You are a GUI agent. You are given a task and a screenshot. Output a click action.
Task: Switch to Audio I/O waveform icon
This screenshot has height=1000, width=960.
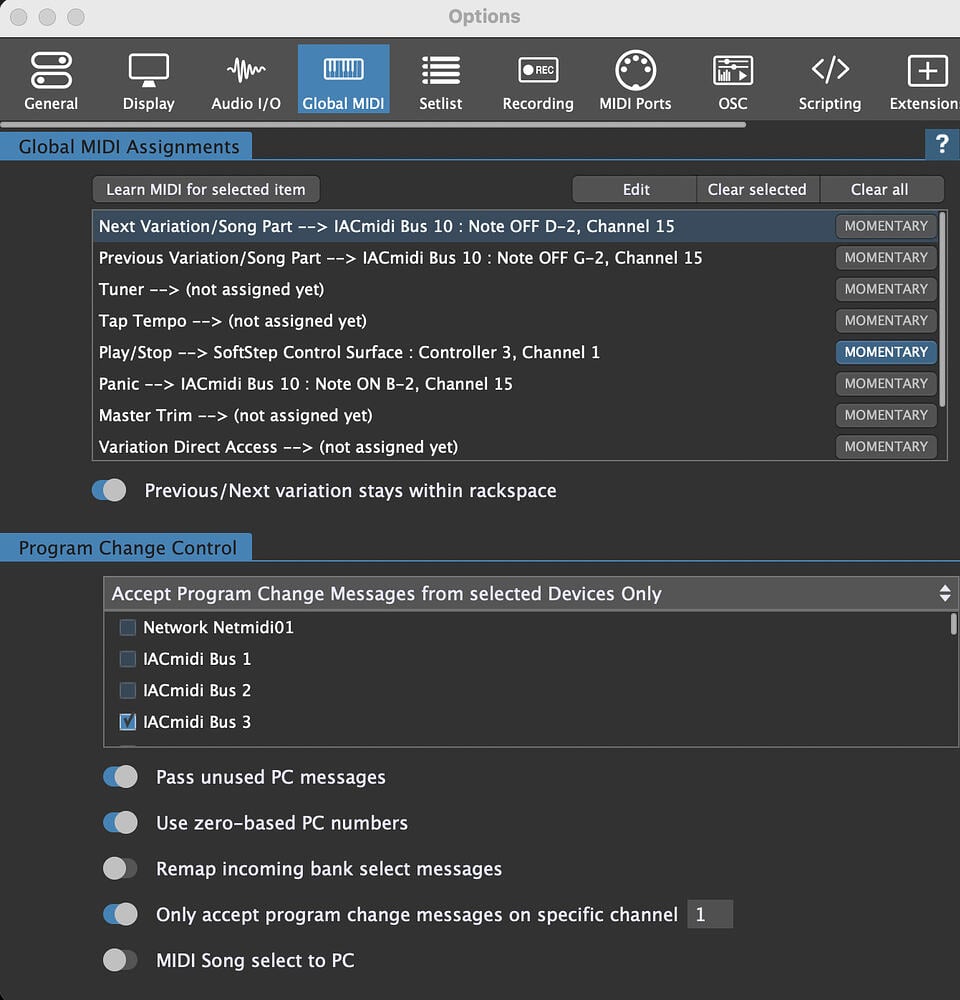[246, 72]
